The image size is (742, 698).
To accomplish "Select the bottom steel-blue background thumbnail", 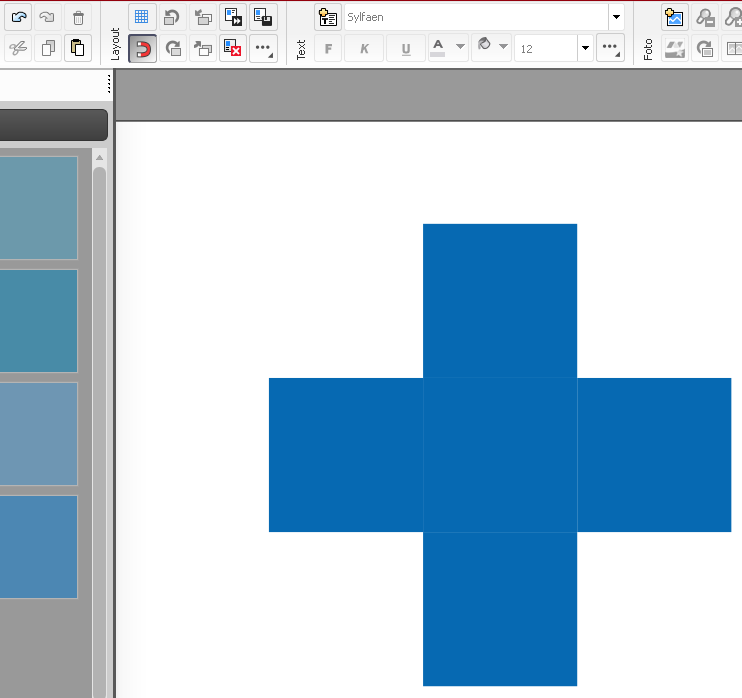I will click(x=39, y=547).
